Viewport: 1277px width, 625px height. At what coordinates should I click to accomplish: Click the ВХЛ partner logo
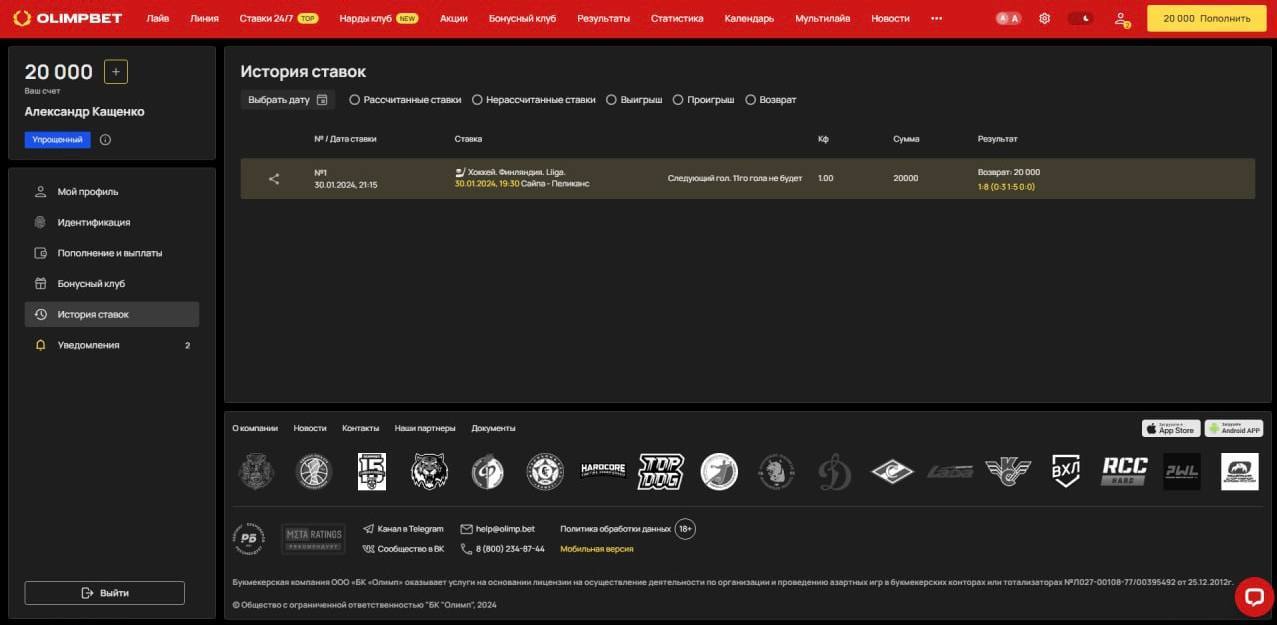pyautogui.click(x=1066, y=471)
